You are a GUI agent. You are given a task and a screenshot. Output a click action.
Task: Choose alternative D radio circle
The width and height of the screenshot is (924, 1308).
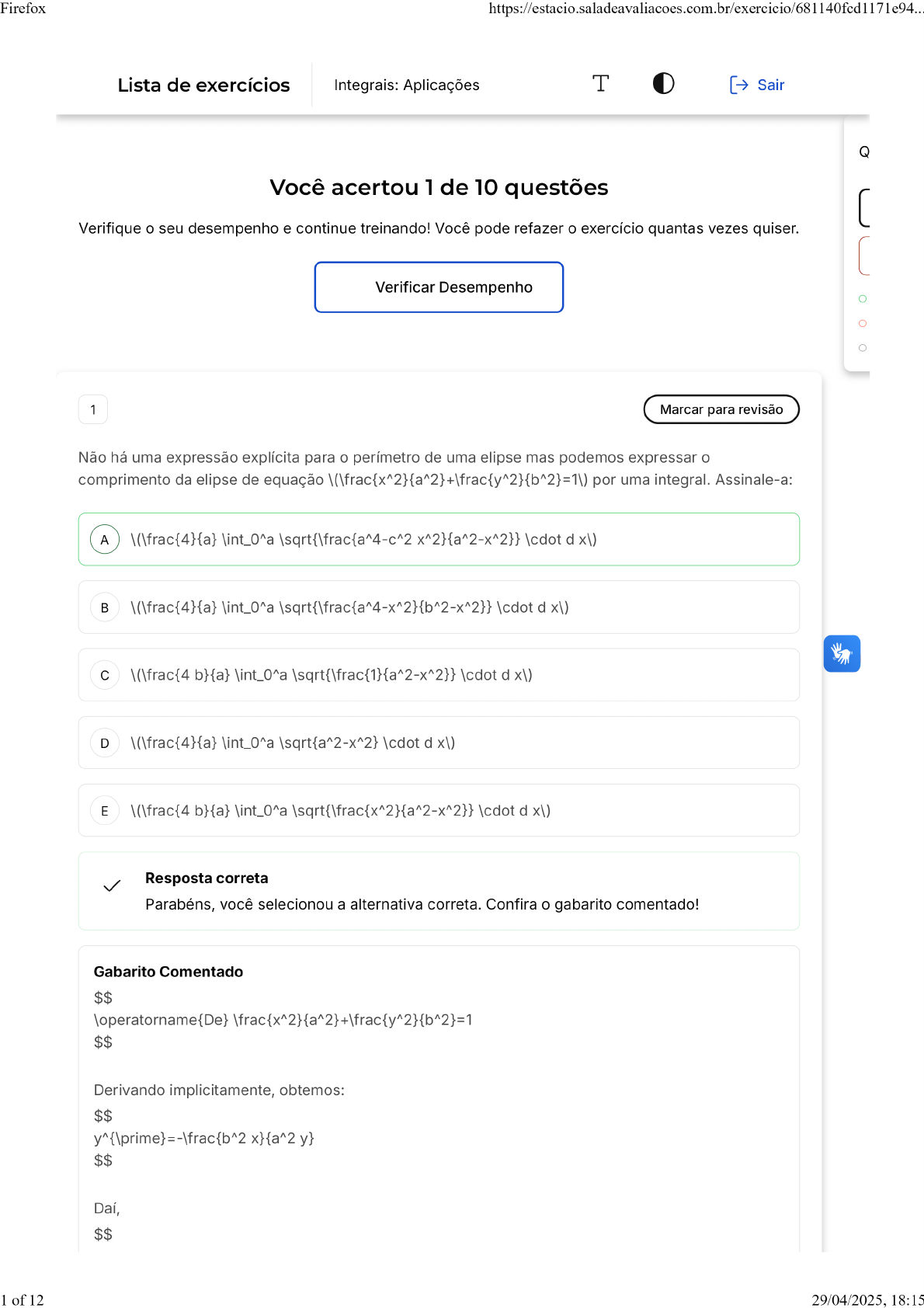[105, 743]
